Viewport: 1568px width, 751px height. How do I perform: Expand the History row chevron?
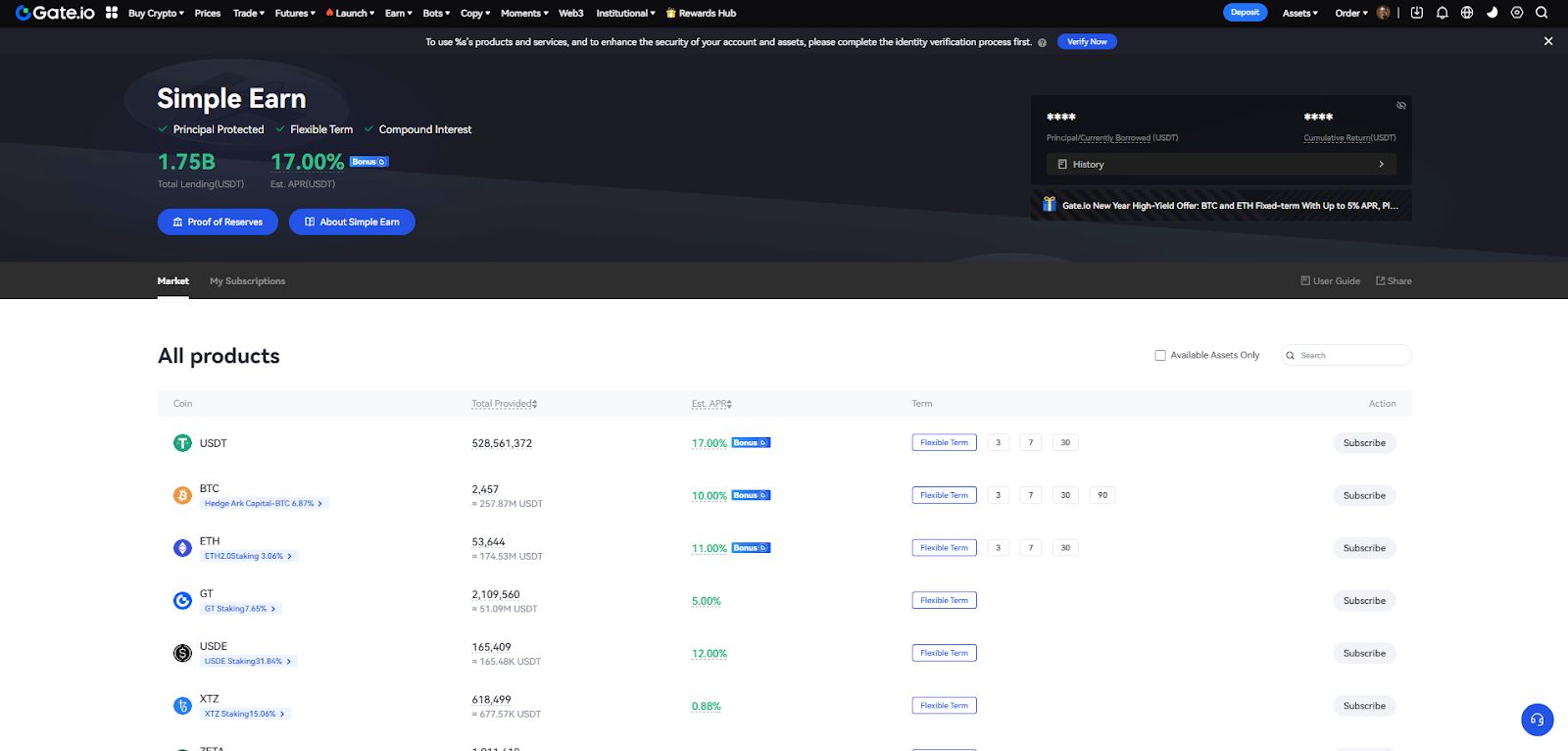tap(1381, 165)
